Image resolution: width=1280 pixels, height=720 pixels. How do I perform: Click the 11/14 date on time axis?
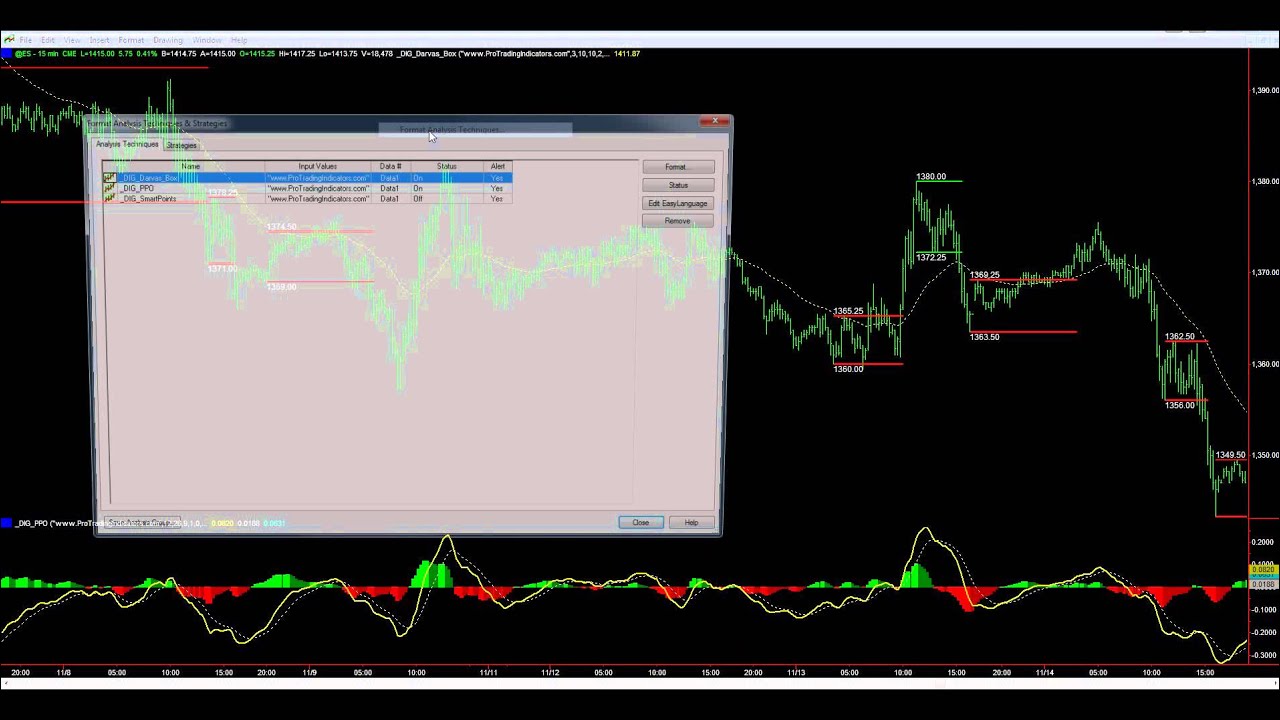(1044, 673)
